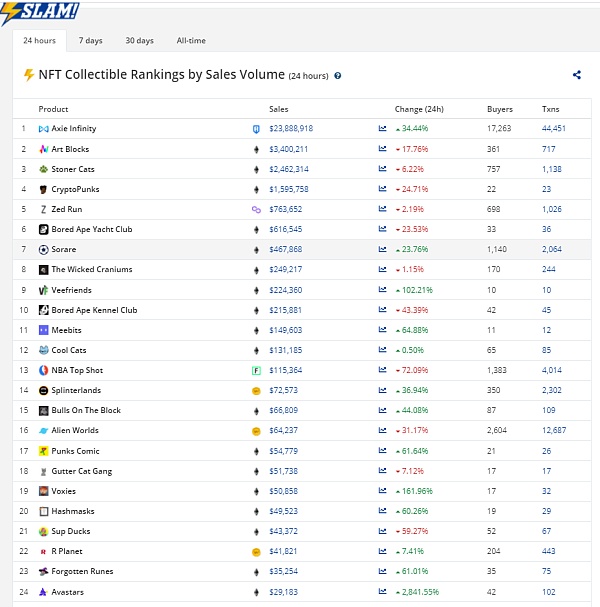
Task: Click the Sales column header
Action: click(x=279, y=109)
